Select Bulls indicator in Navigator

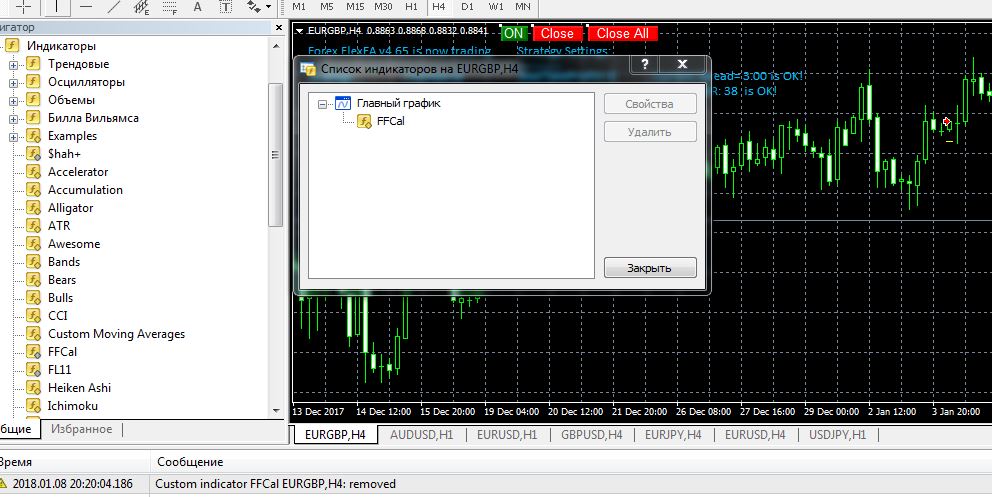point(60,298)
